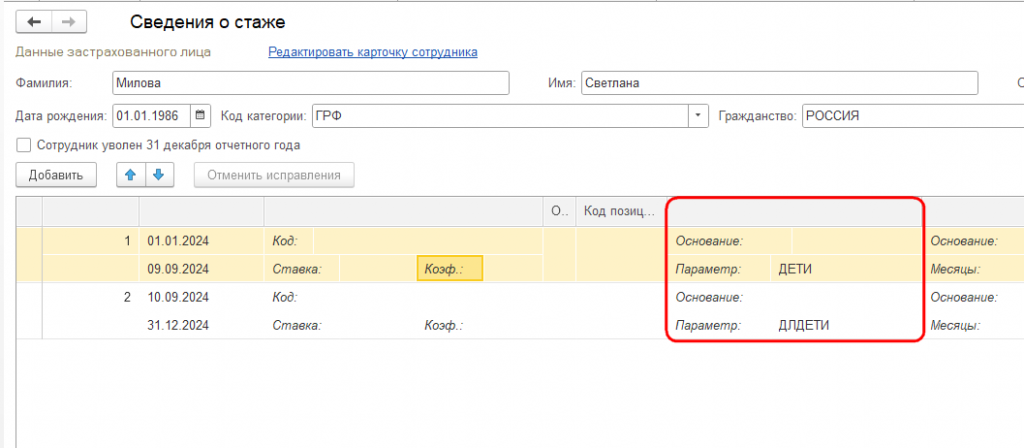Toggle 'Сотрудник уволен 31 декабря' checkbox
This screenshot has height=448, width=1024.
24,145
